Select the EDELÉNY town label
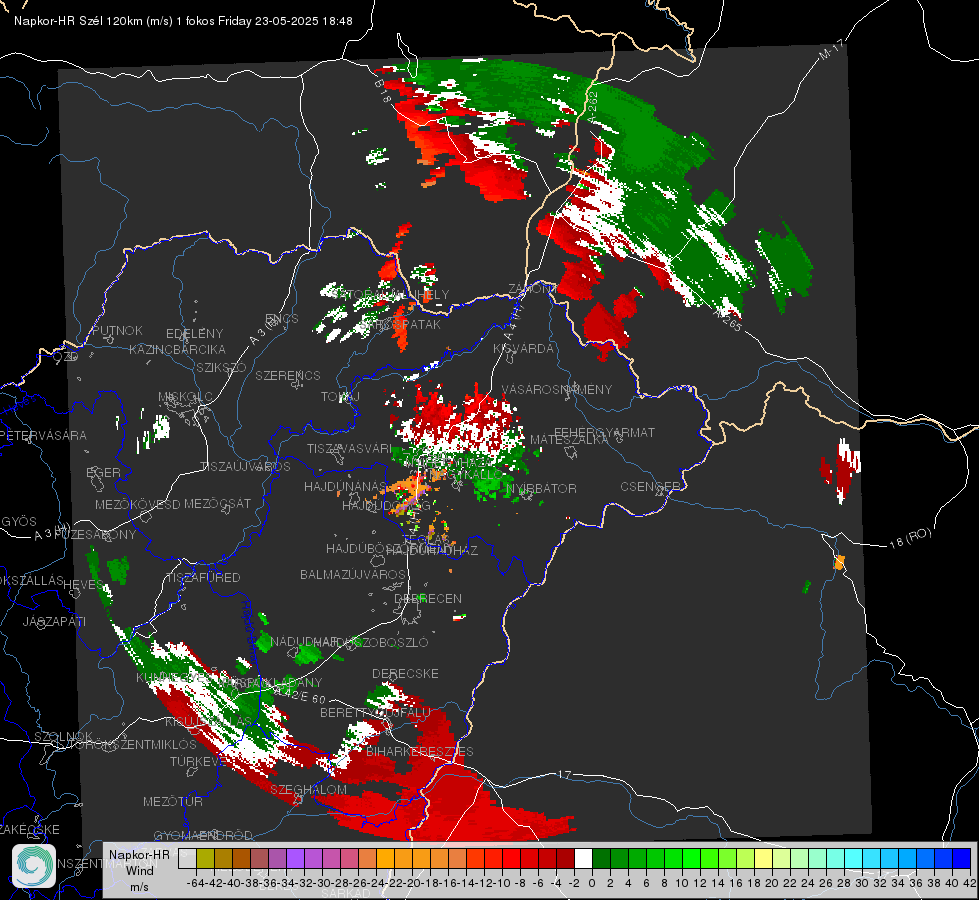Image resolution: width=979 pixels, height=900 pixels. (194, 334)
